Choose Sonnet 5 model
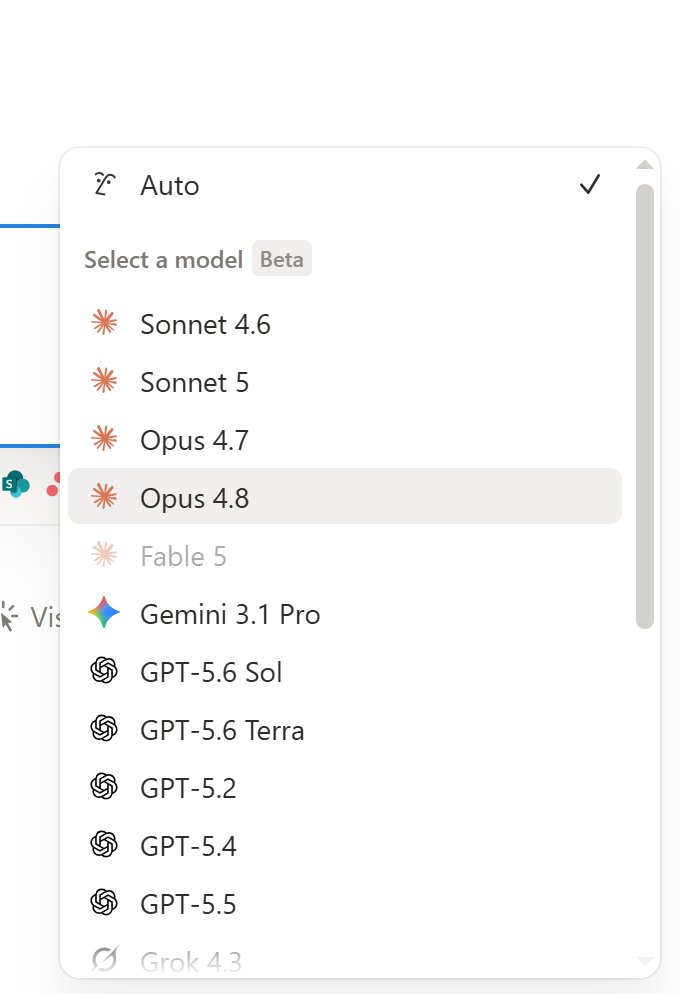 tap(345, 382)
